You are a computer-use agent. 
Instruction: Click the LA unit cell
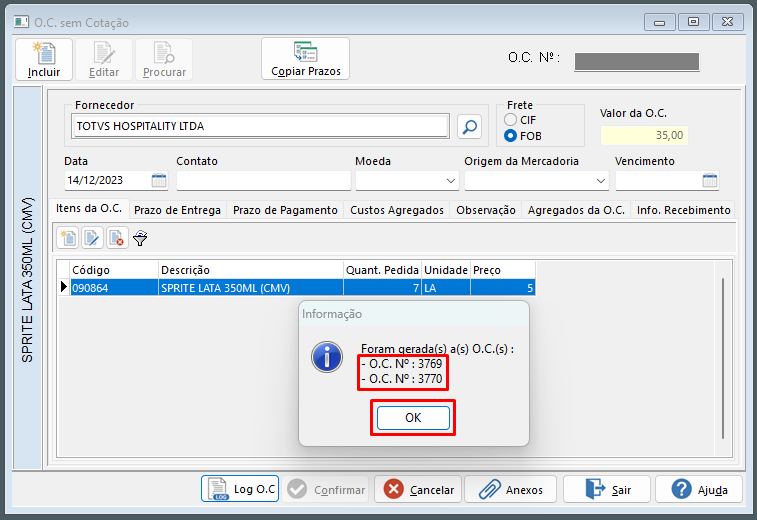(x=446, y=288)
